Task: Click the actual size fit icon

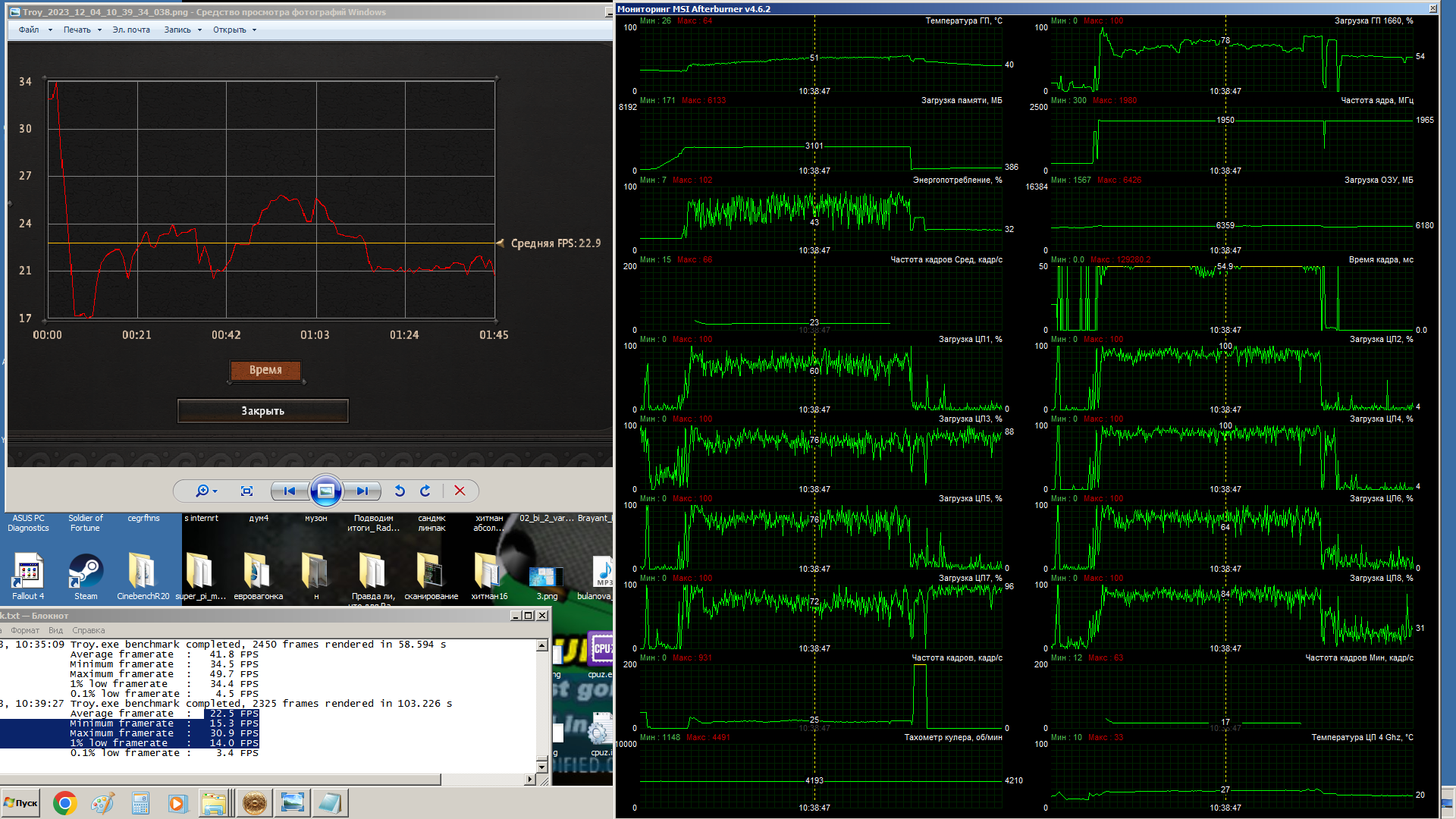Action: [x=246, y=491]
